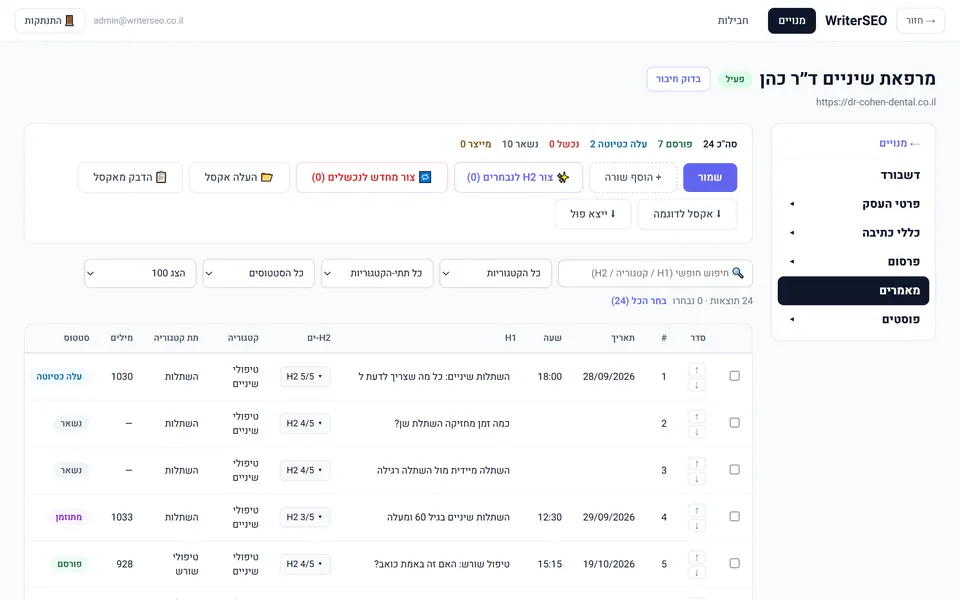
Task: Move row 4 up with arrow
Action: tap(697, 511)
